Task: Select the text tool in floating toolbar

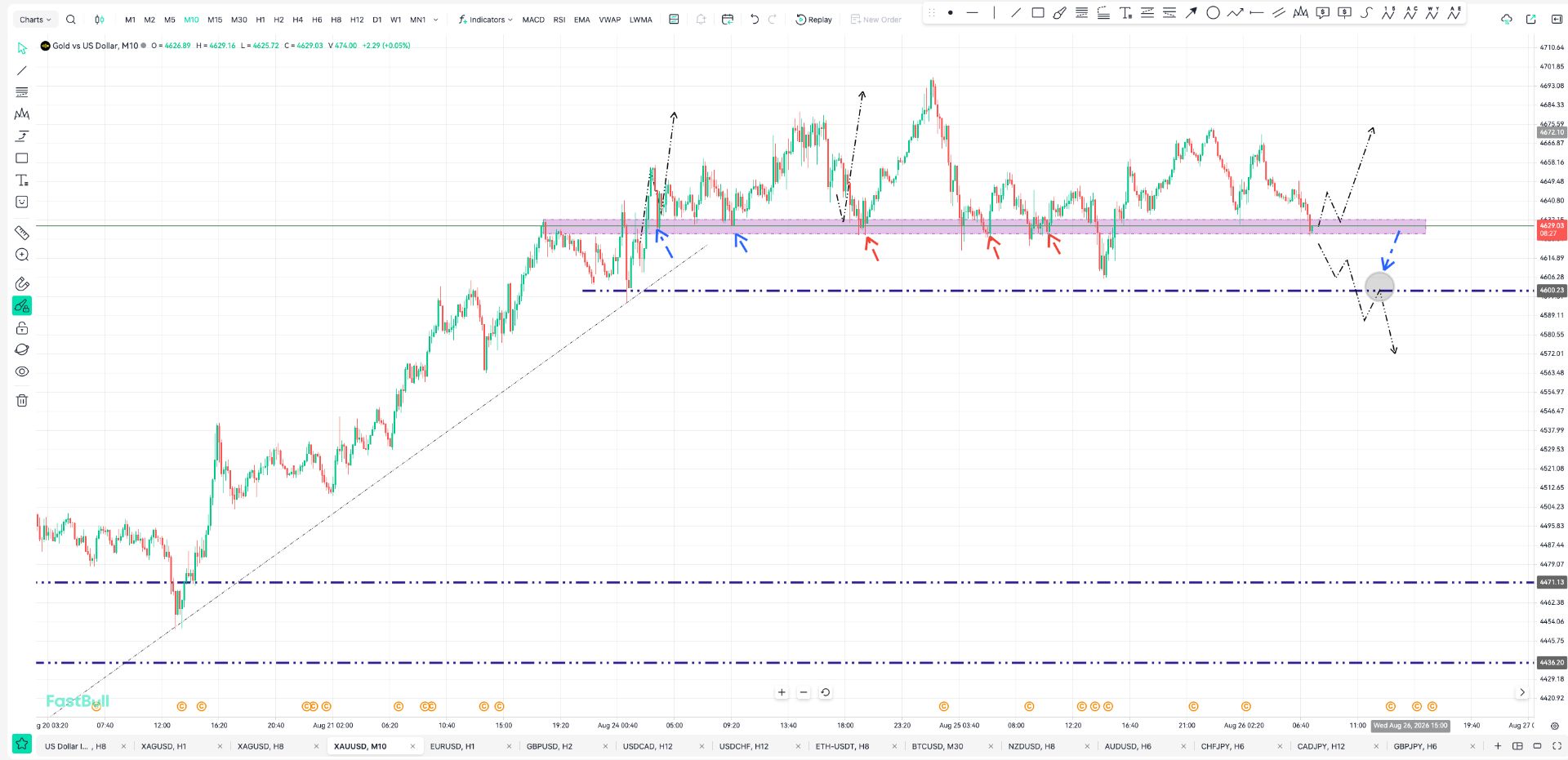Action: coord(1125,12)
